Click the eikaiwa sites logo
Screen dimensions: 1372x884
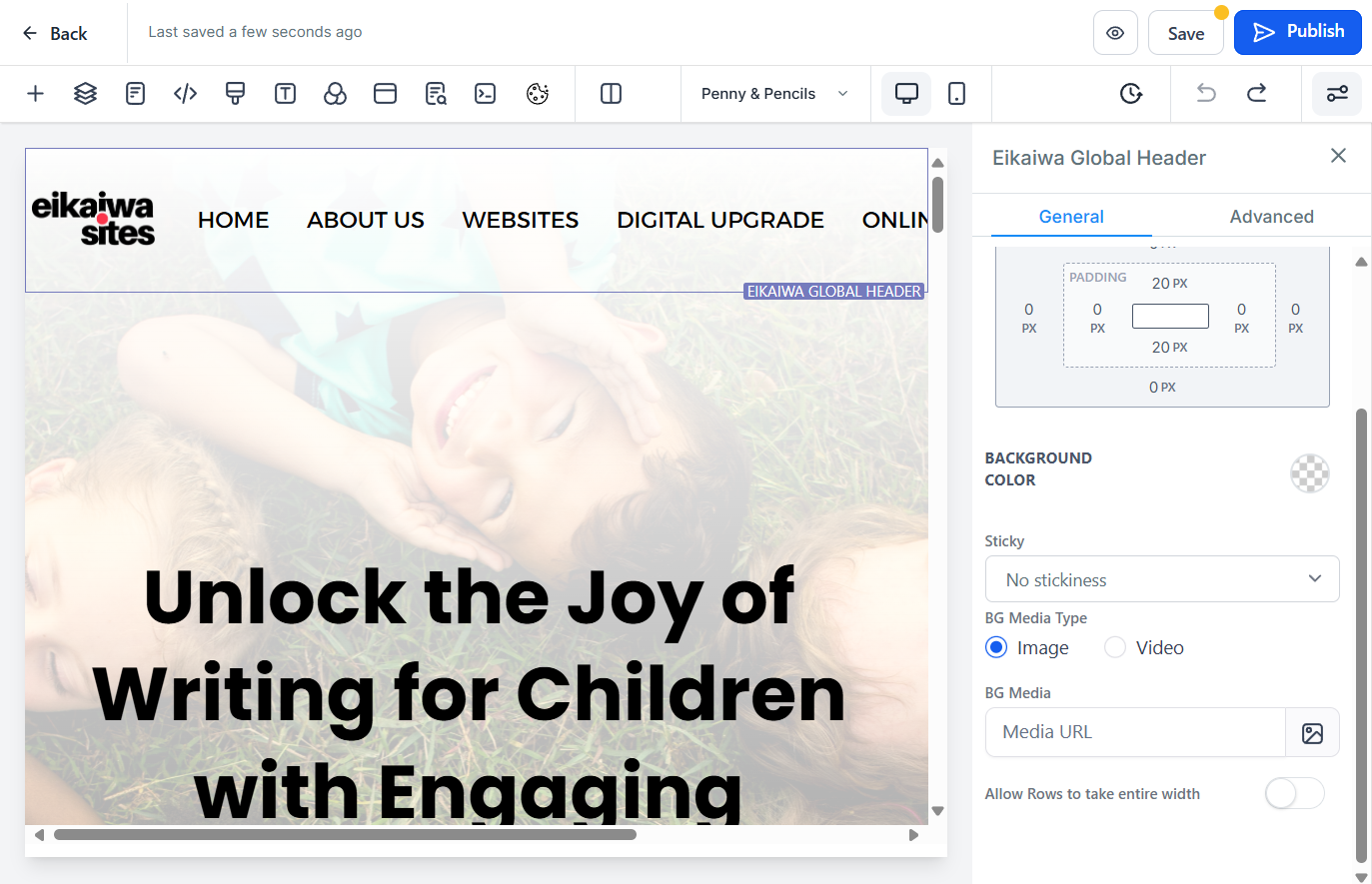pyautogui.click(x=93, y=219)
